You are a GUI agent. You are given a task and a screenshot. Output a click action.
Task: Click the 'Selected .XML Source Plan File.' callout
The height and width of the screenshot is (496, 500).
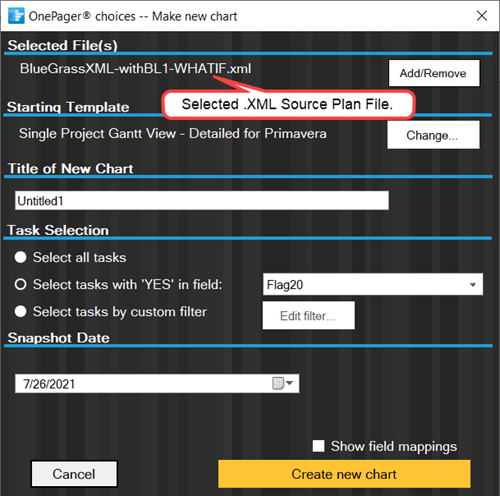click(x=288, y=104)
